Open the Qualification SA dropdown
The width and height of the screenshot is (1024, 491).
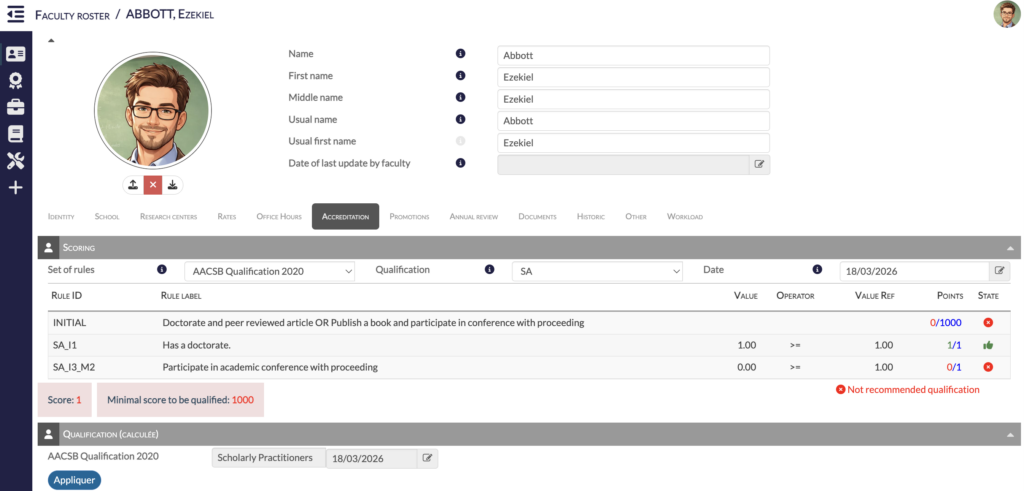(596, 271)
